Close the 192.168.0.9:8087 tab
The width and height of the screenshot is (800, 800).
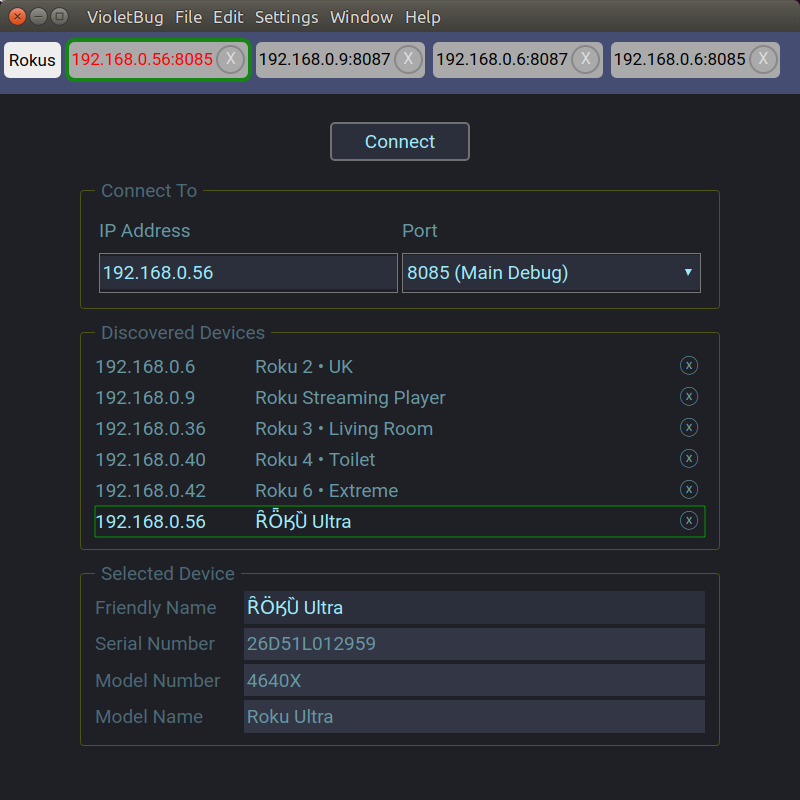(x=408, y=59)
